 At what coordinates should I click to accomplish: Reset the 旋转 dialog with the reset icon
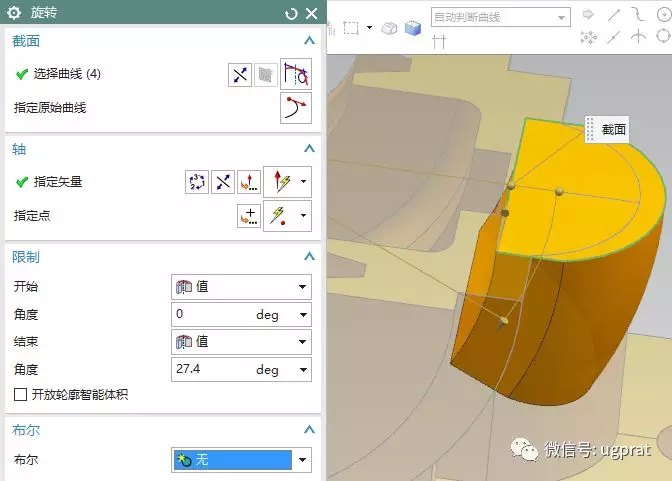(291, 13)
